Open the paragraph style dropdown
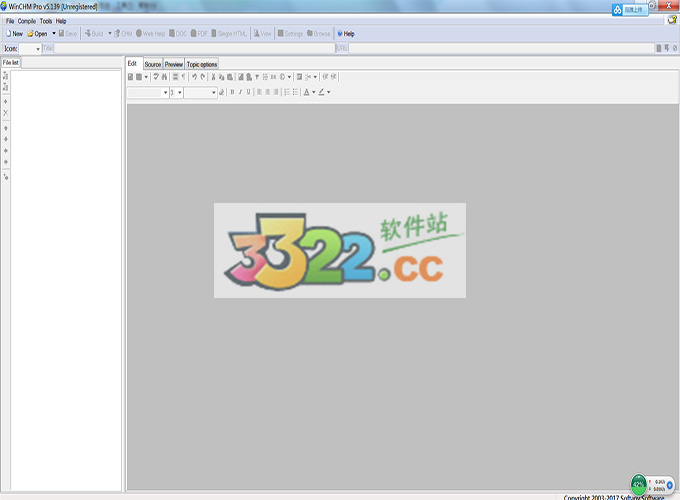The width and height of the screenshot is (680, 500). point(200,92)
